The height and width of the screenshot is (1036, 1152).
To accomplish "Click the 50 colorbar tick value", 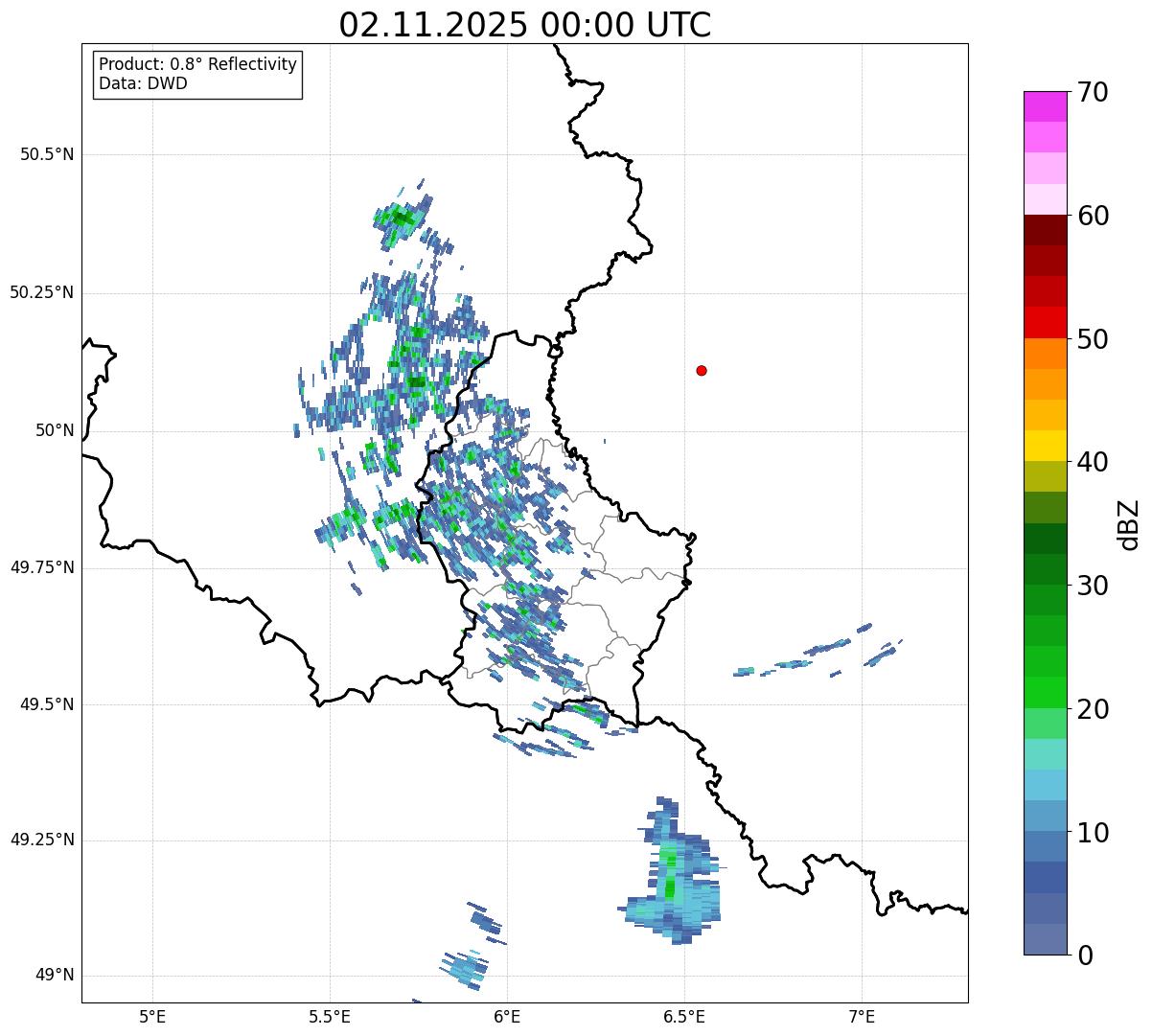I will coord(1093,339).
